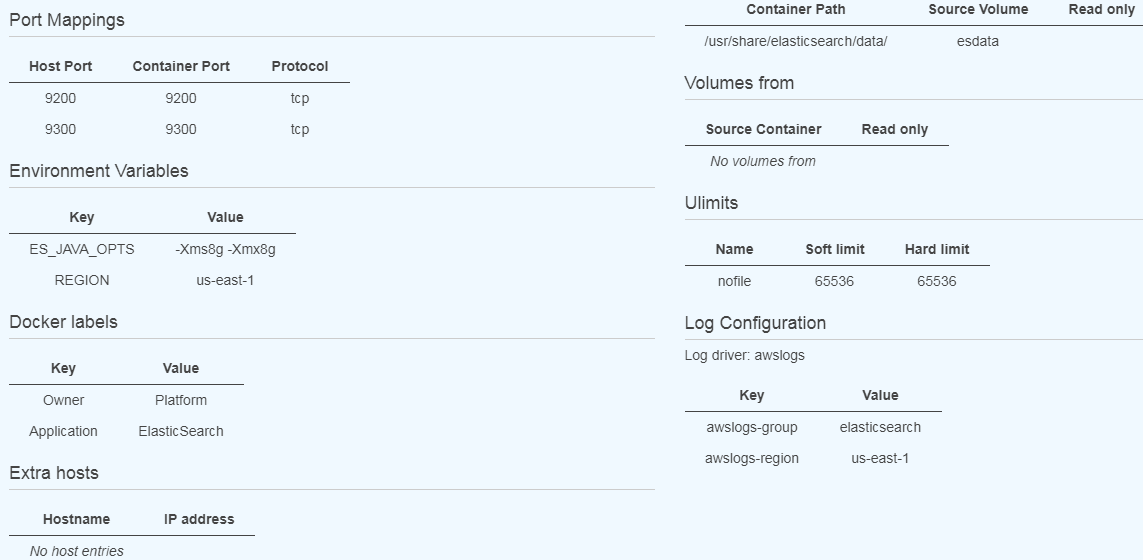1143x560 pixels.
Task: Click the Hard limit 65536 value
Action: coord(937,281)
